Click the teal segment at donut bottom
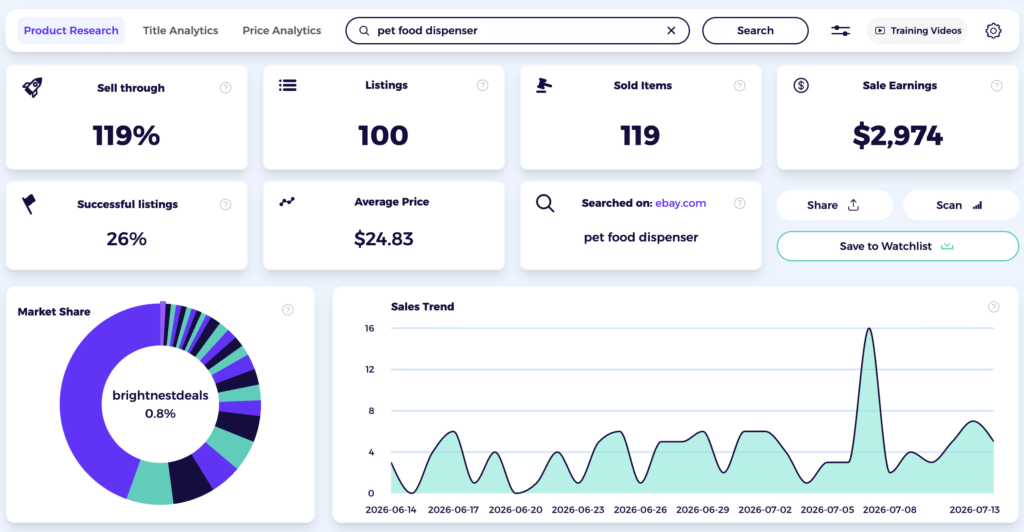 point(151,483)
